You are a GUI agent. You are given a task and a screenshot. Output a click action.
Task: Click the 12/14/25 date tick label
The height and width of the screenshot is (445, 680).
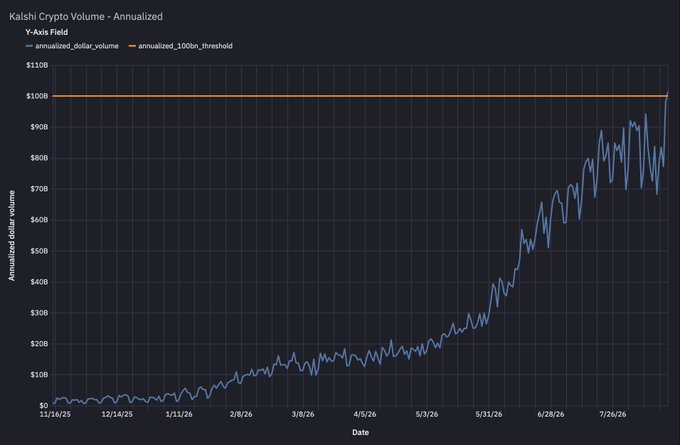[x=117, y=414]
